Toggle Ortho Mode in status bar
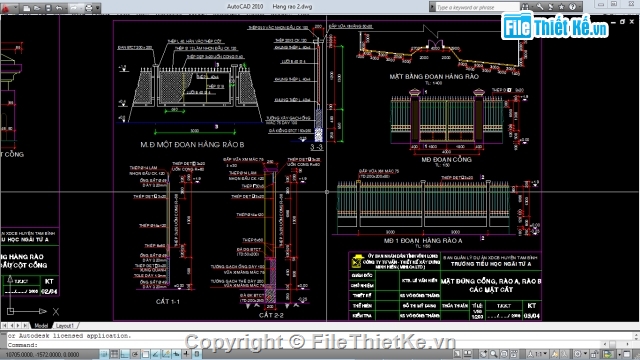 (x=125, y=354)
